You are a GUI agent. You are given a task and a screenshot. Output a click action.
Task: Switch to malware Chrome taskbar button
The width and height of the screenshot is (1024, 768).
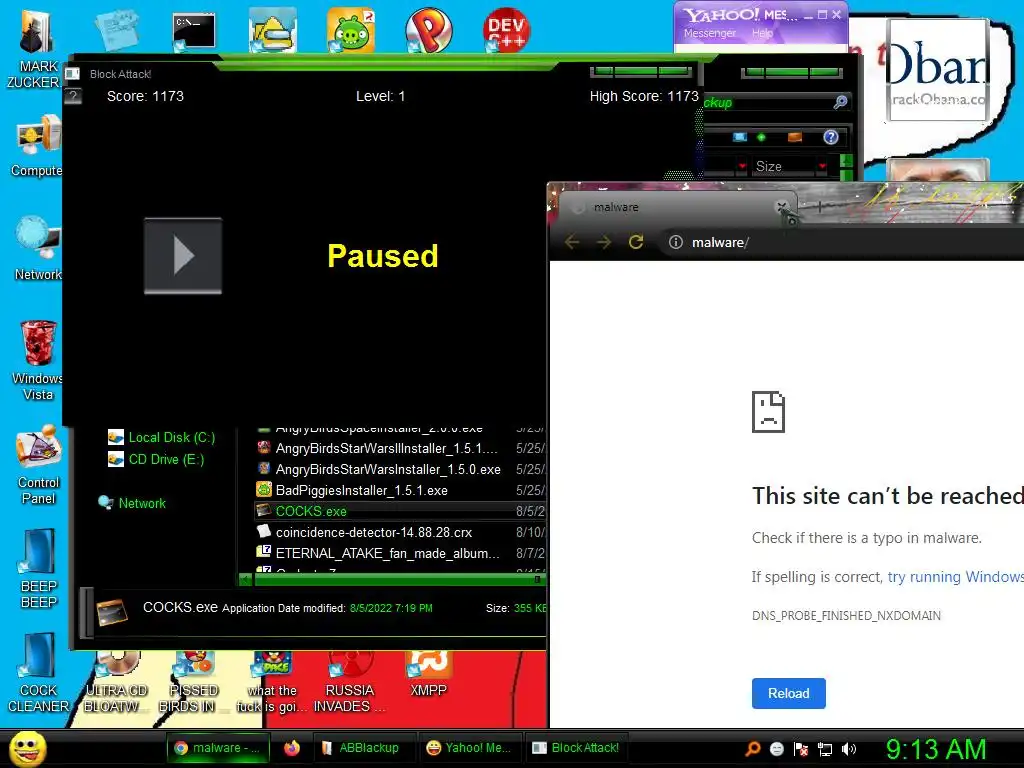pyautogui.click(x=218, y=748)
